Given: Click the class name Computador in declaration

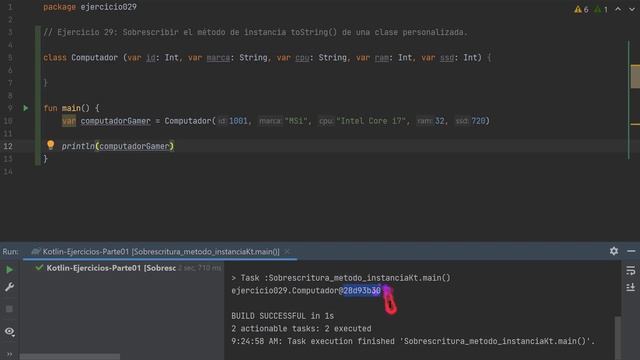Looking at the screenshot, I should (94, 58).
